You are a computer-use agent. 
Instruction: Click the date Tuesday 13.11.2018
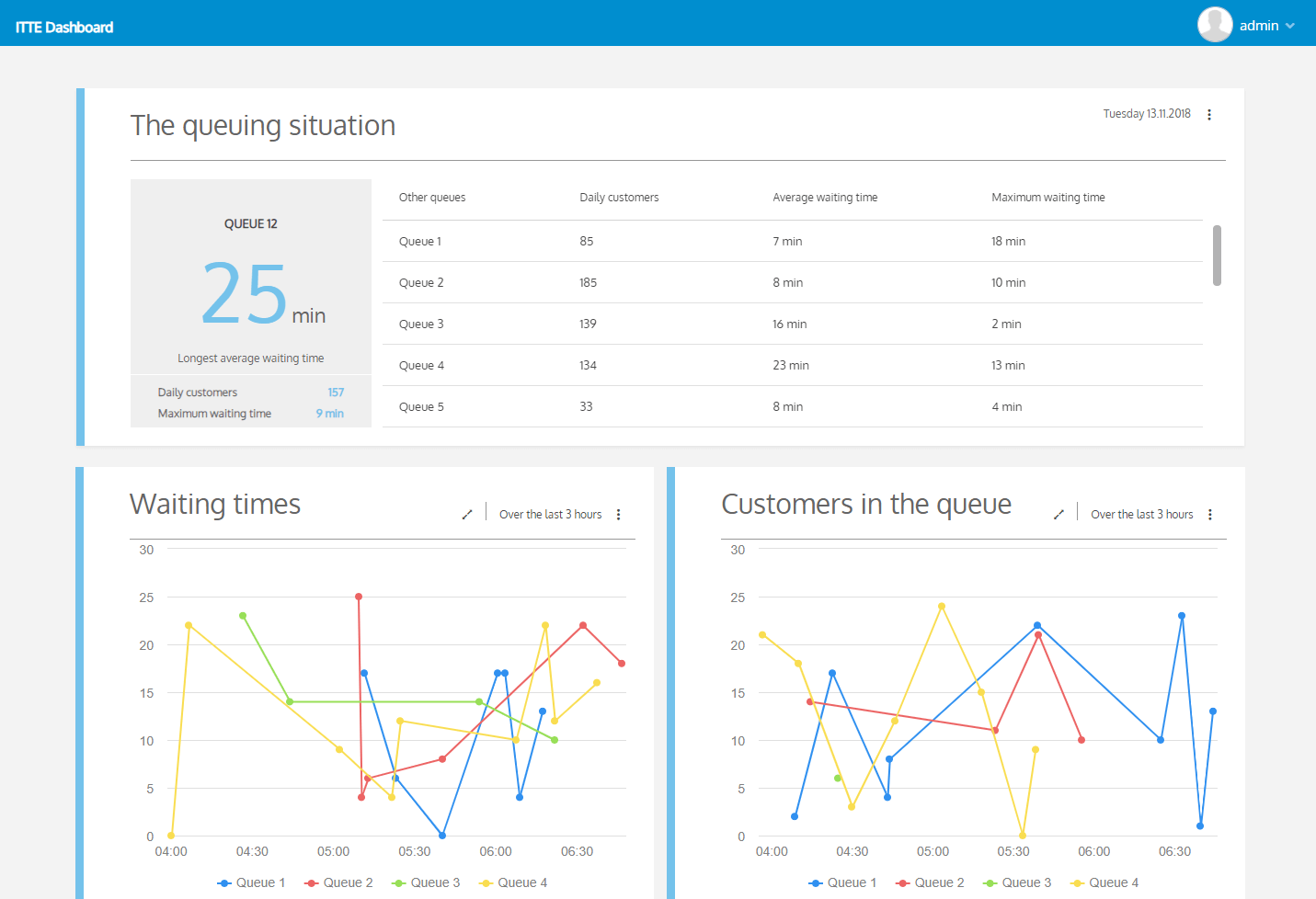coord(1147,114)
